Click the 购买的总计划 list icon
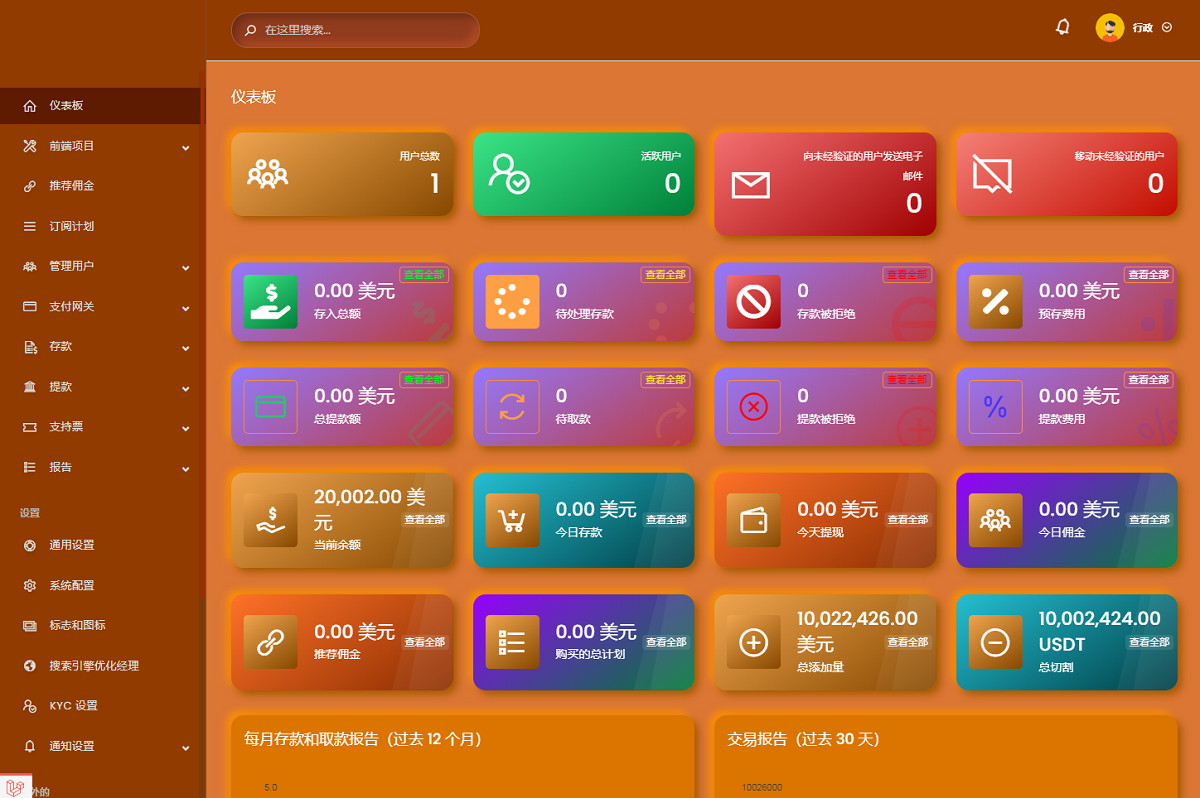 click(512, 642)
